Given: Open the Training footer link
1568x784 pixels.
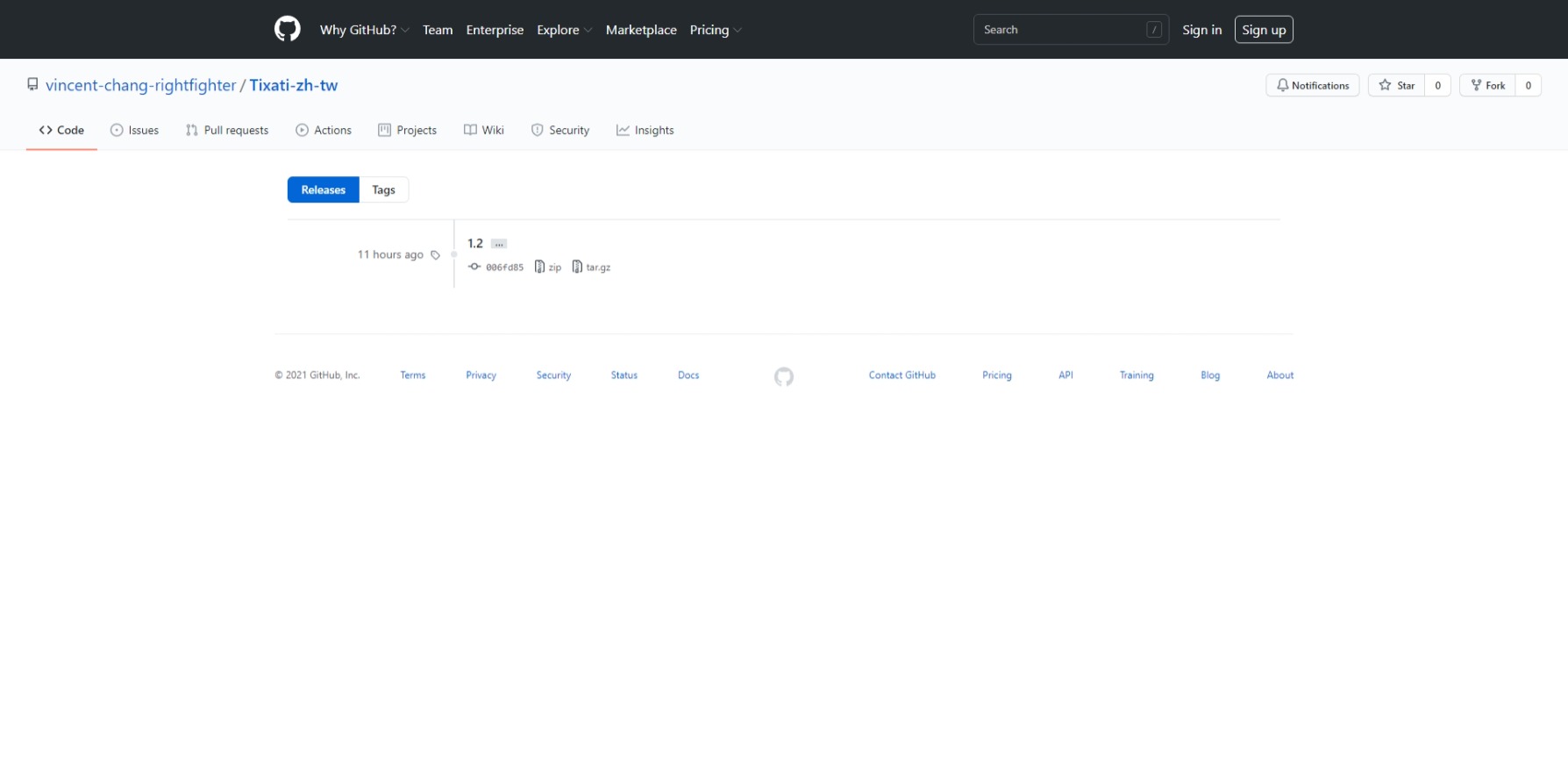Looking at the screenshot, I should click(1137, 374).
